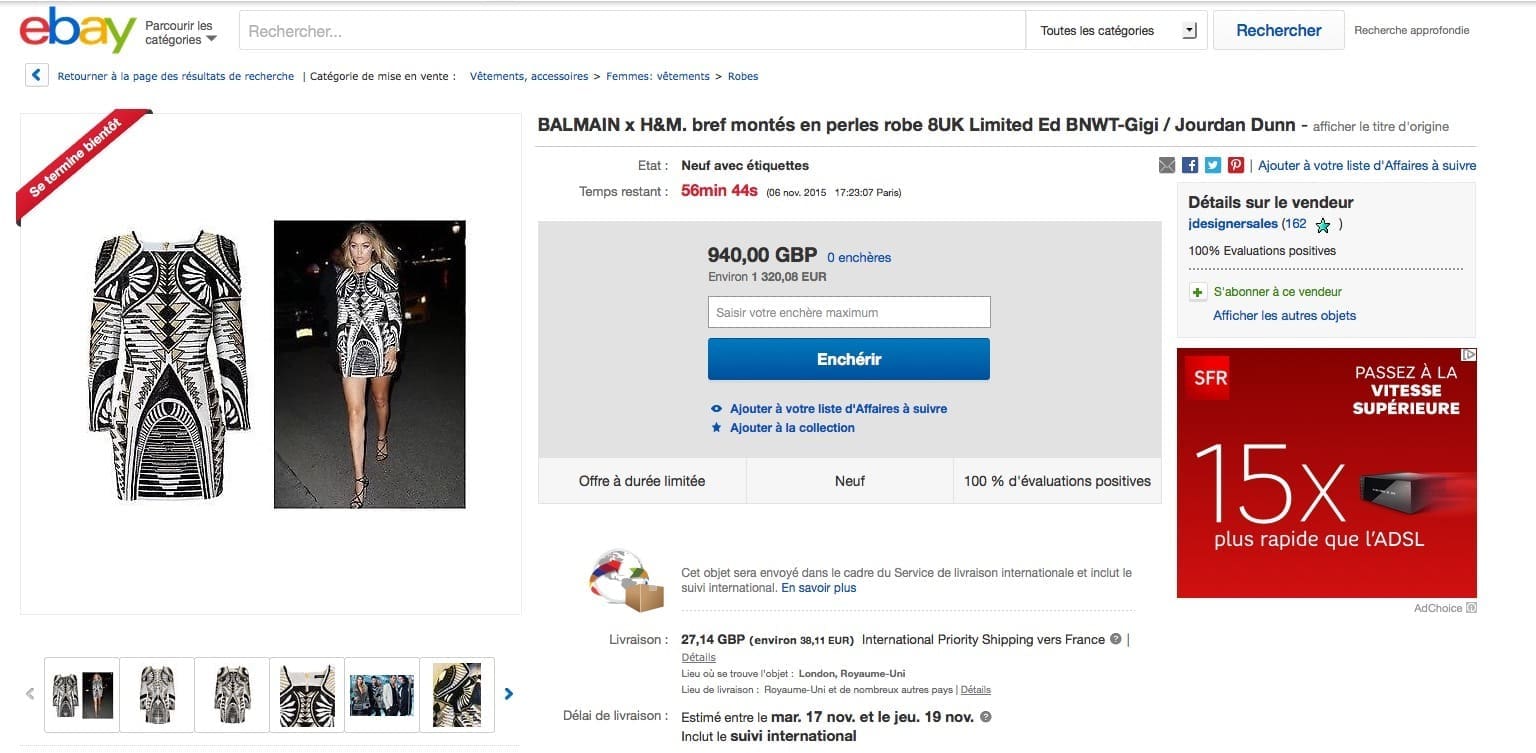The height and width of the screenshot is (753, 1536).
Task: Click the eBay logo
Action: click(x=78, y=31)
